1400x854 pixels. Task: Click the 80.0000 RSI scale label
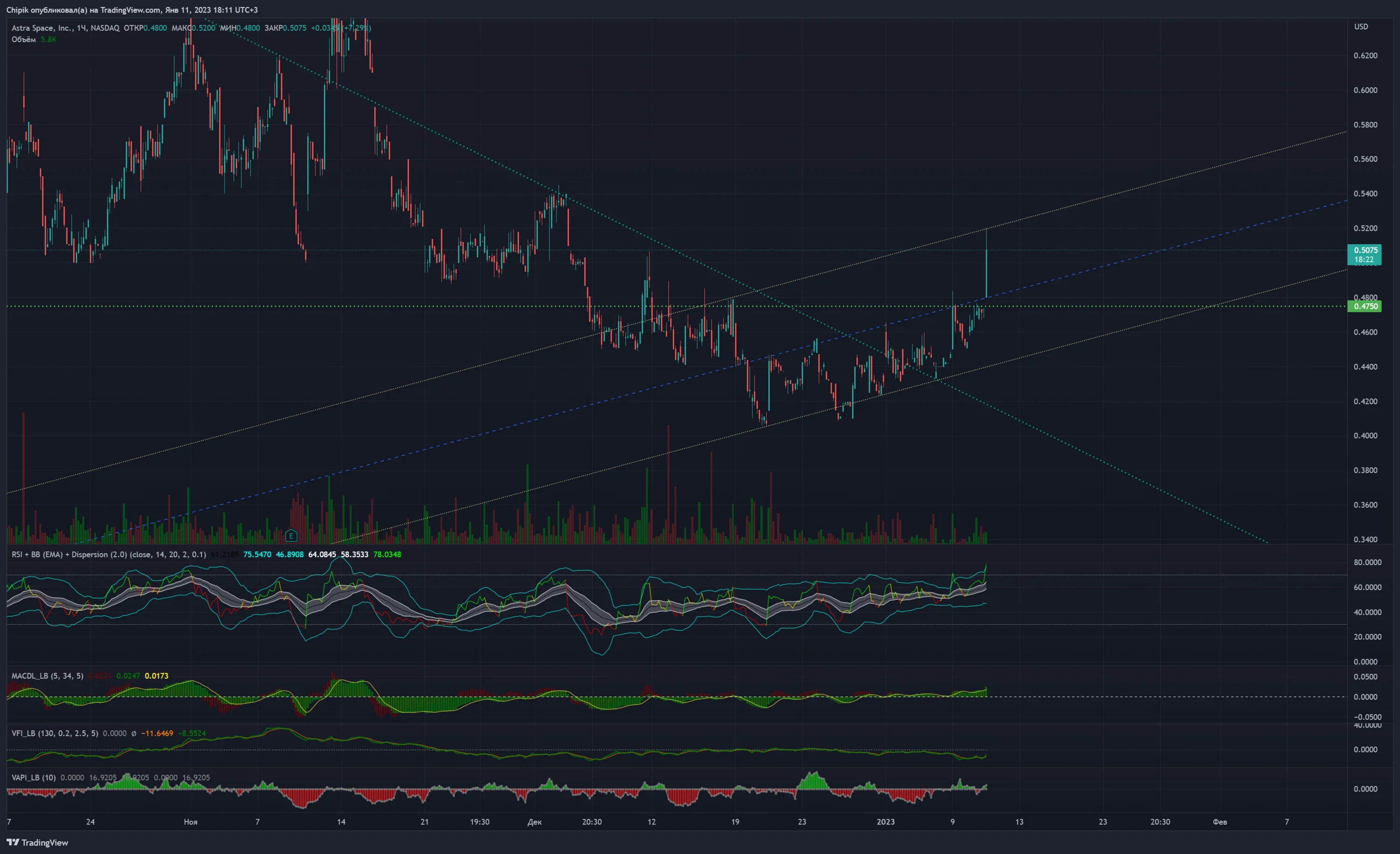coord(1368,562)
